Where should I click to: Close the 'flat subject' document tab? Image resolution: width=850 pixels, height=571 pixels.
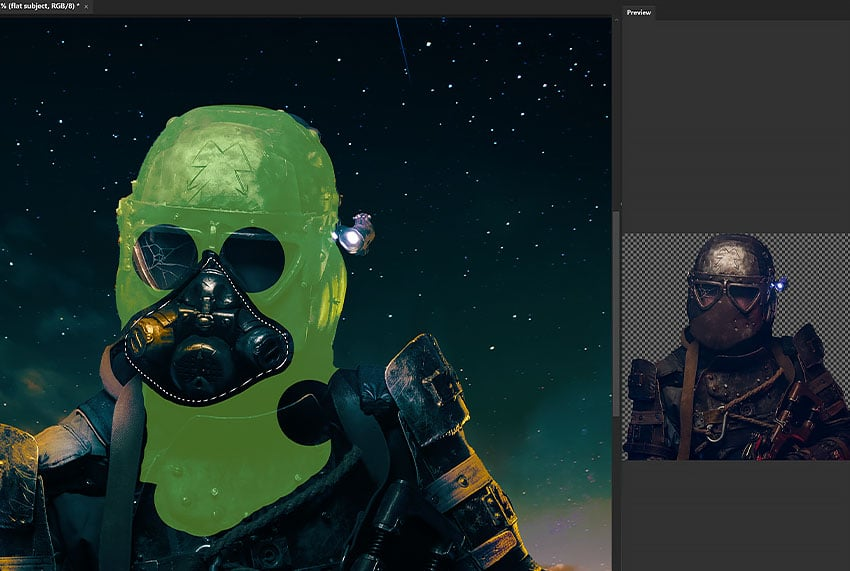(86, 7)
